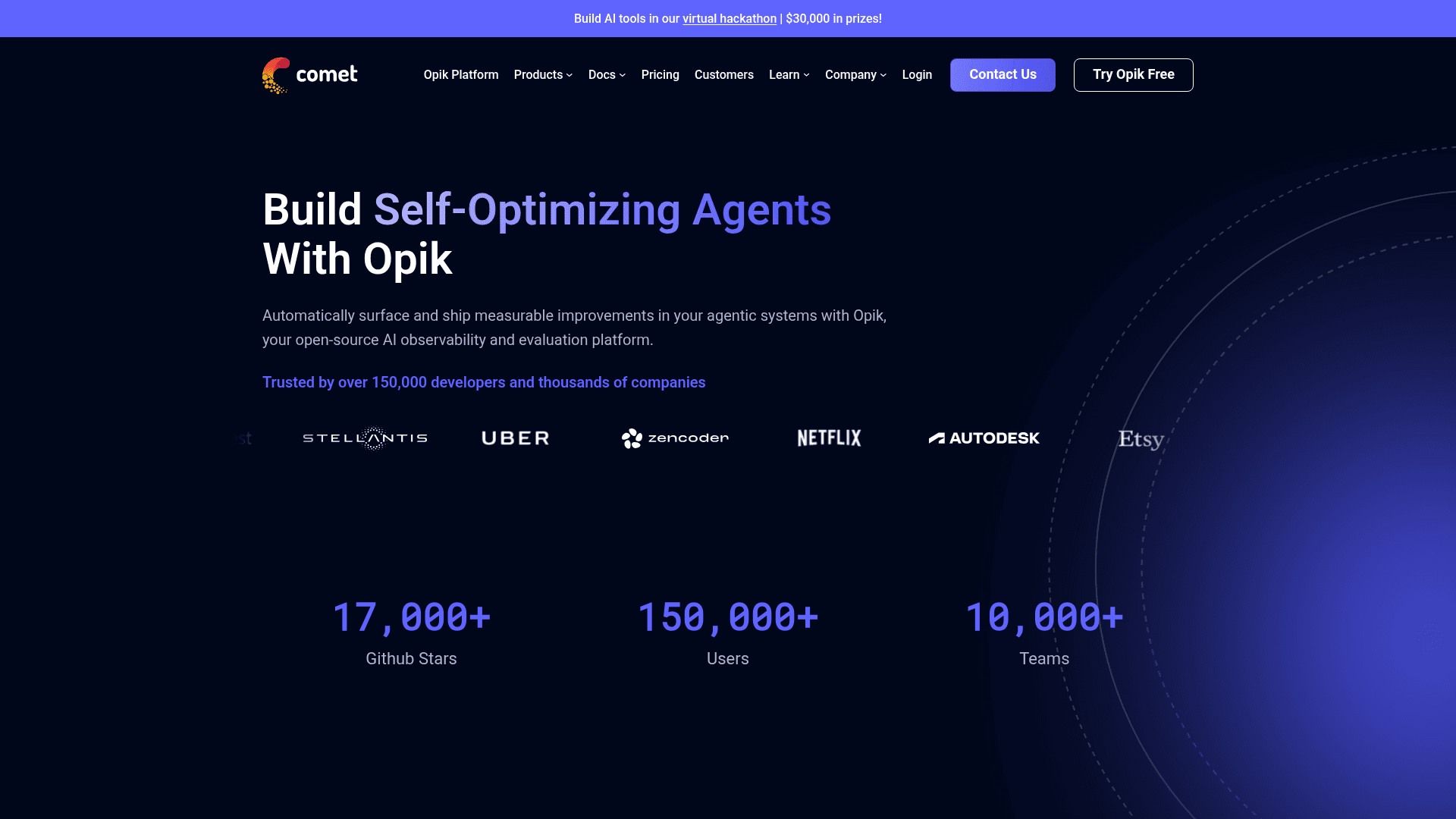Image resolution: width=1456 pixels, height=819 pixels.
Task: Click the Comet logo
Action: (x=309, y=74)
